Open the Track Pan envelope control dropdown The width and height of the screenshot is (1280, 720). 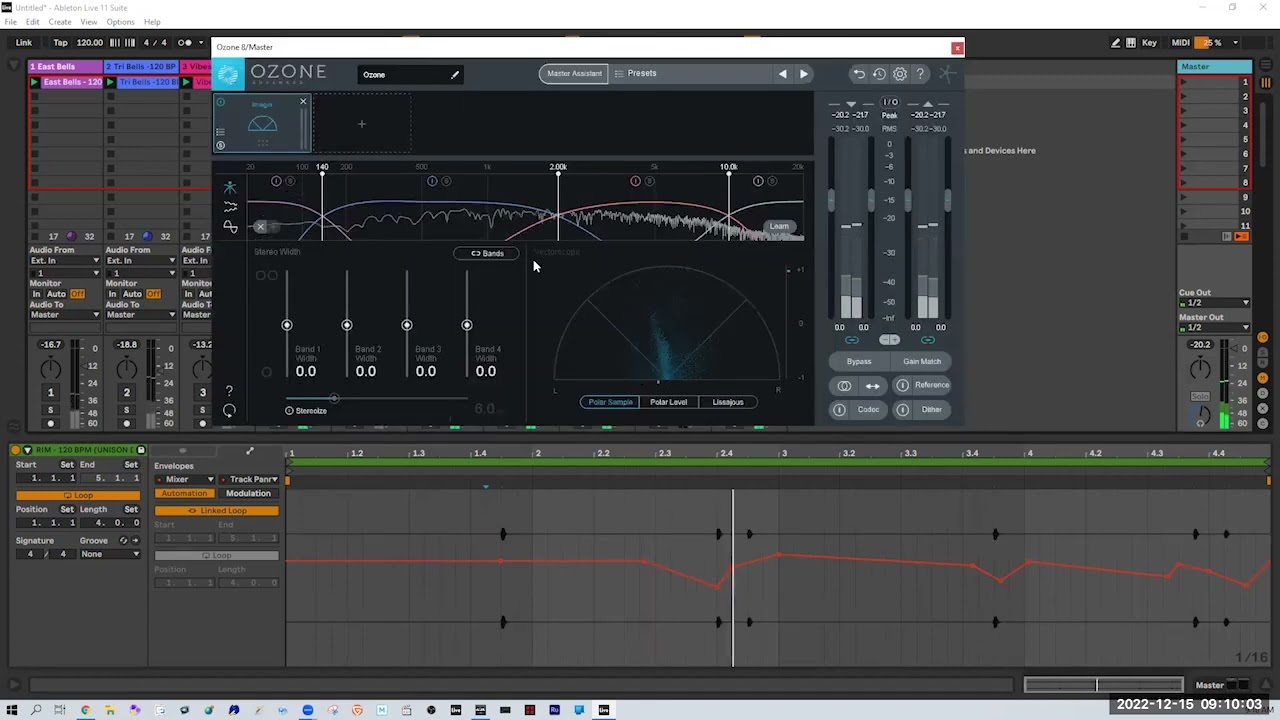coord(248,479)
